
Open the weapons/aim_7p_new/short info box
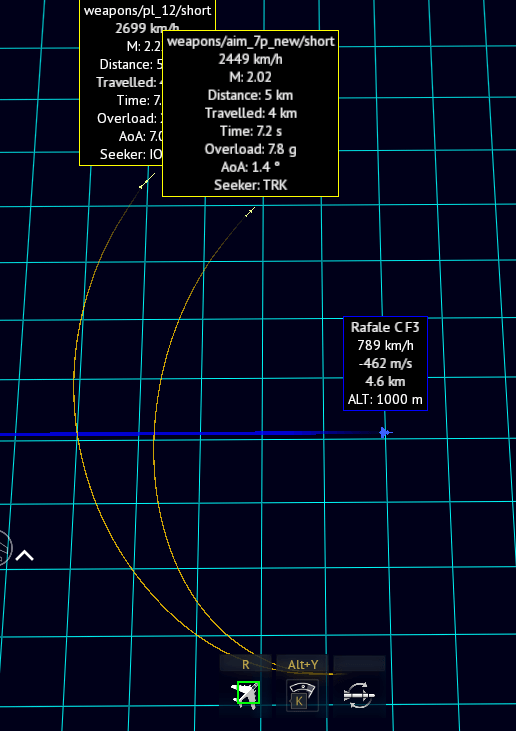250,113
